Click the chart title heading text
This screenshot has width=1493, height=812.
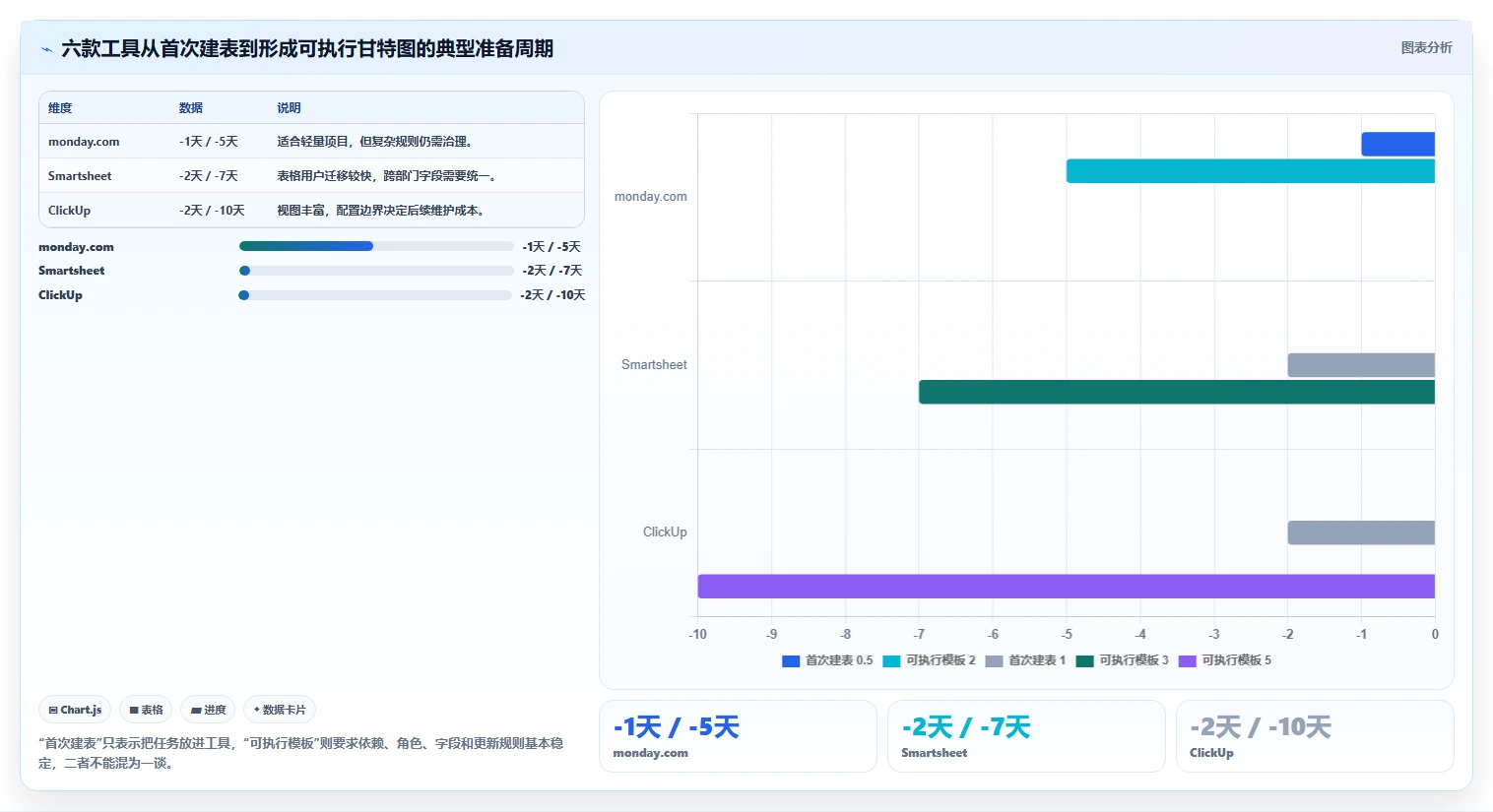click(x=307, y=48)
